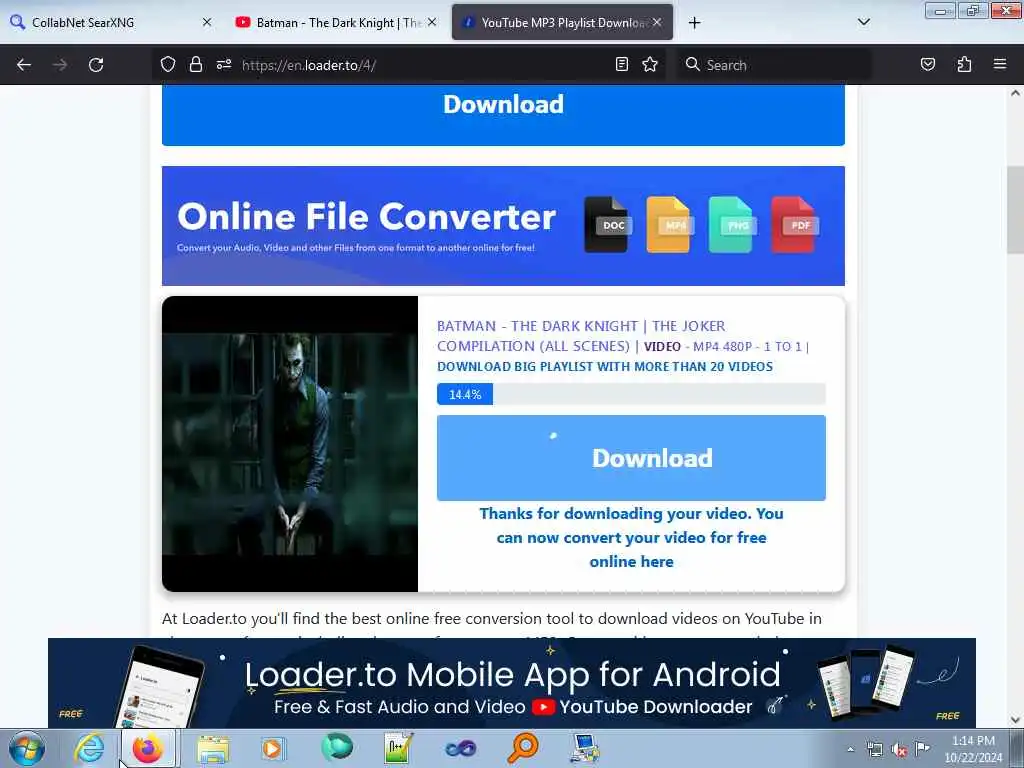This screenshot has height=768, width=1024.
Task: Open the Joker video thumbnail
Action: point(290,443)
